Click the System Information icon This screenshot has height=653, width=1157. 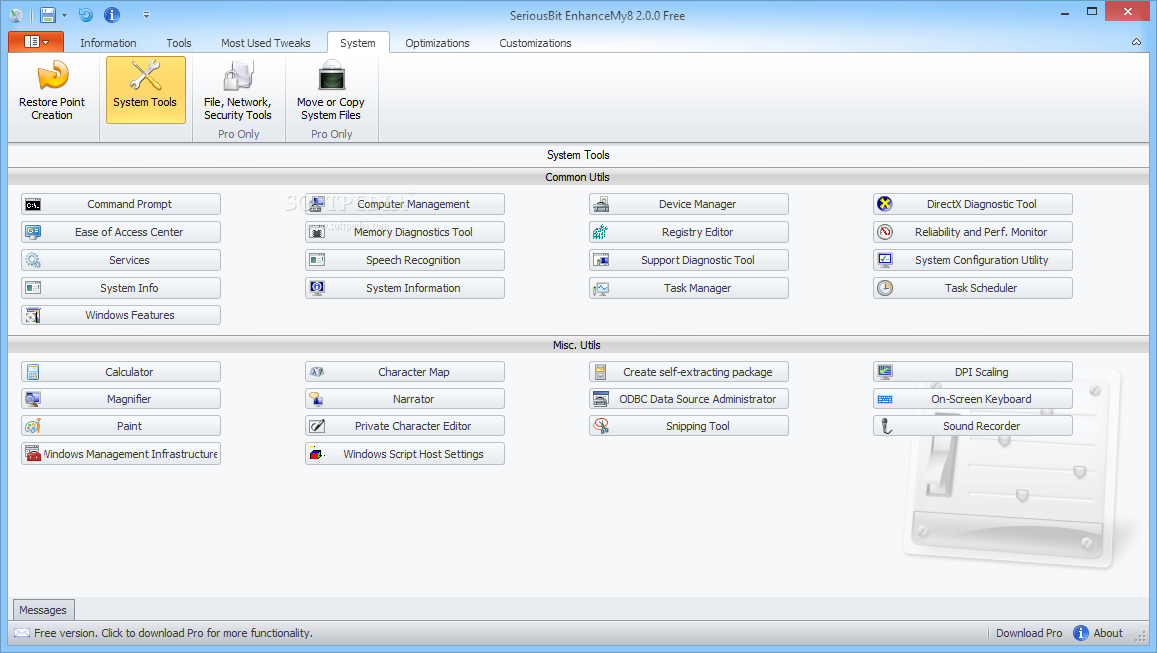click(317, 288)
